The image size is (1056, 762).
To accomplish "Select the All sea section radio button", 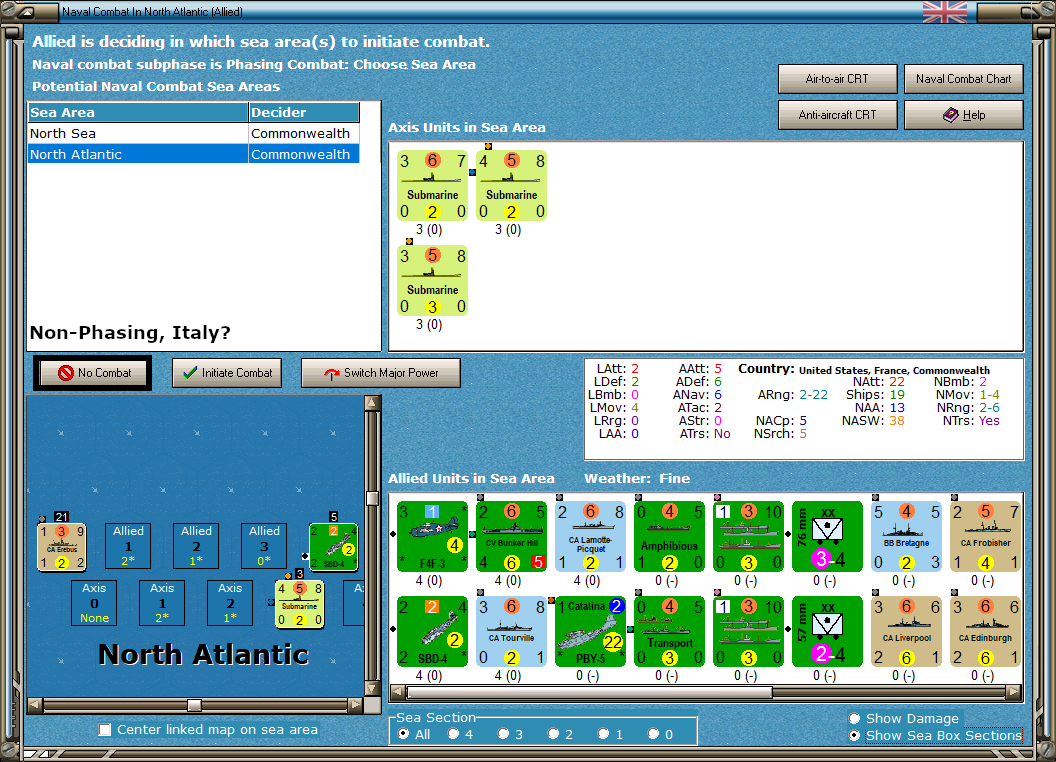I will [403, 734].
